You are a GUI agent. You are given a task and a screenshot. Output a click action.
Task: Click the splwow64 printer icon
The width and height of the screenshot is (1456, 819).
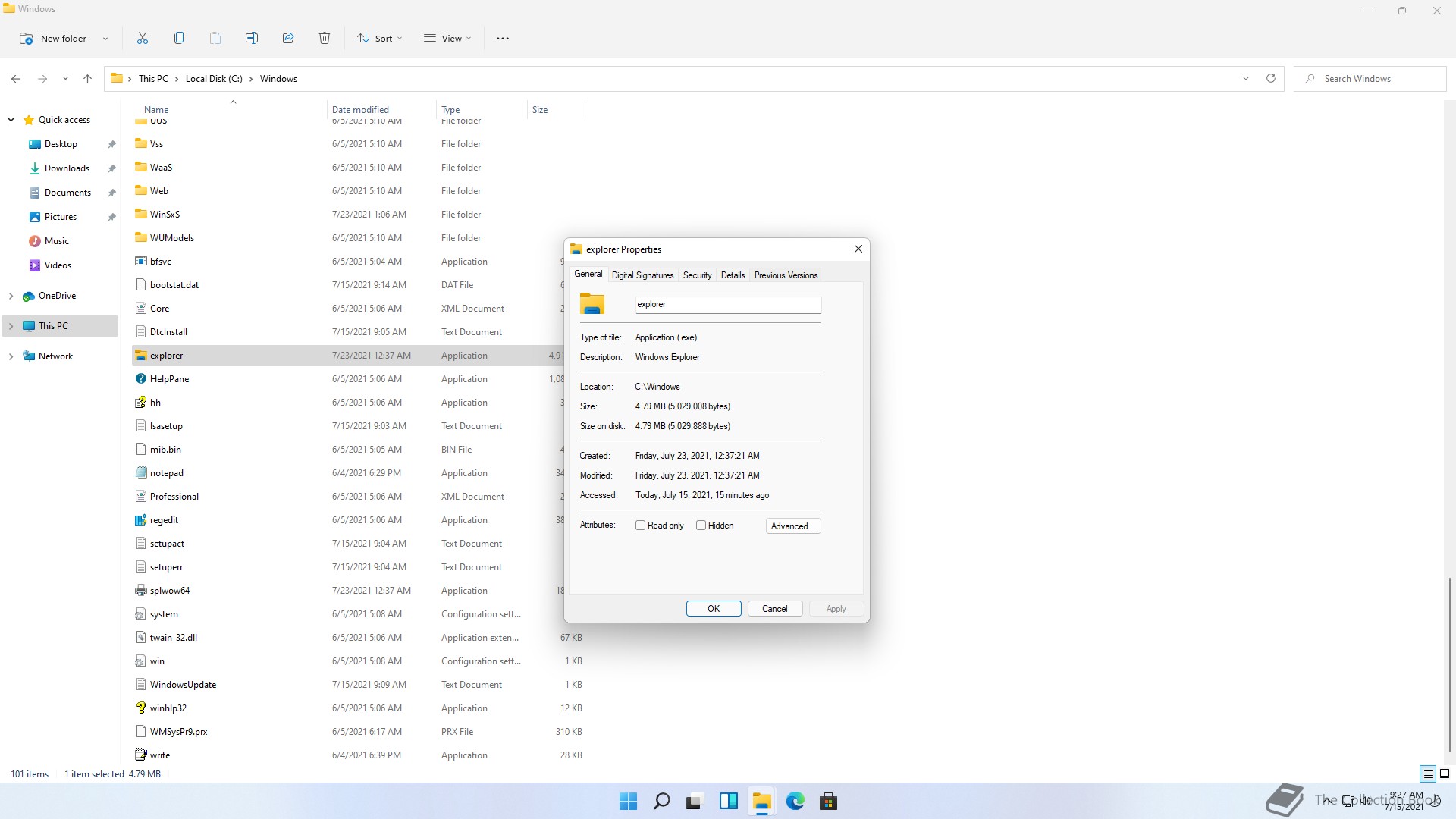140,591
